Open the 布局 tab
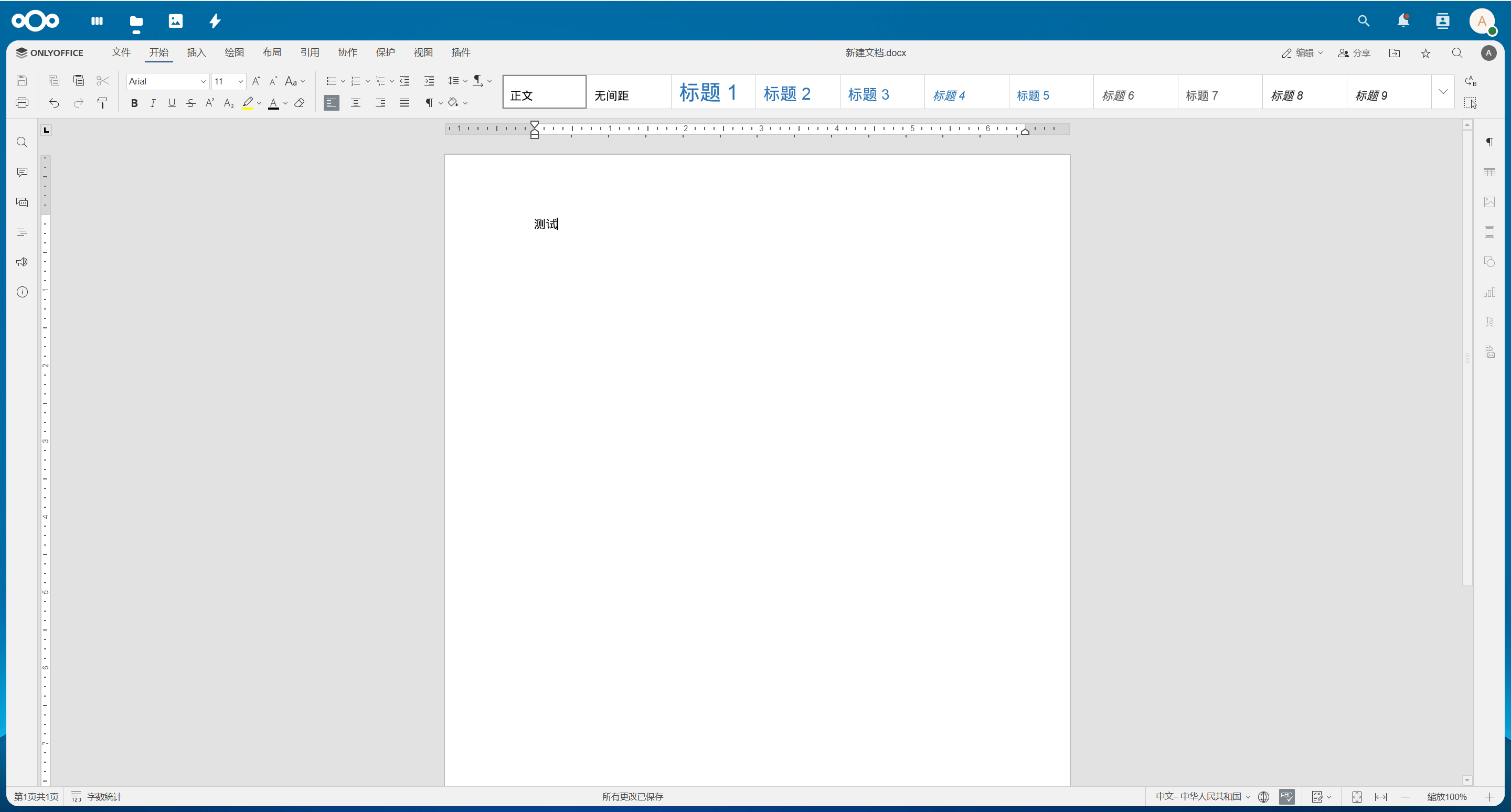The width and height of the screenshot is (1511, 812). coord(272,53)
